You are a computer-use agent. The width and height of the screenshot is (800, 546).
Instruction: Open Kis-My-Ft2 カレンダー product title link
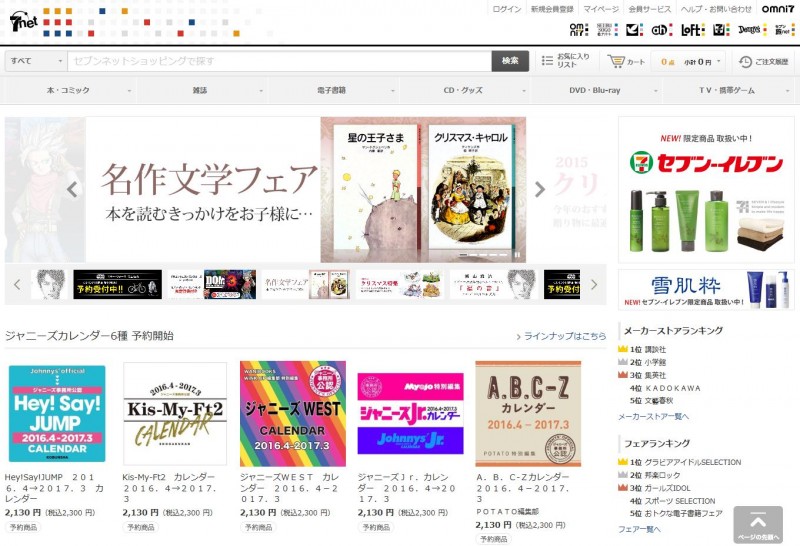click(x=170, y=488)
